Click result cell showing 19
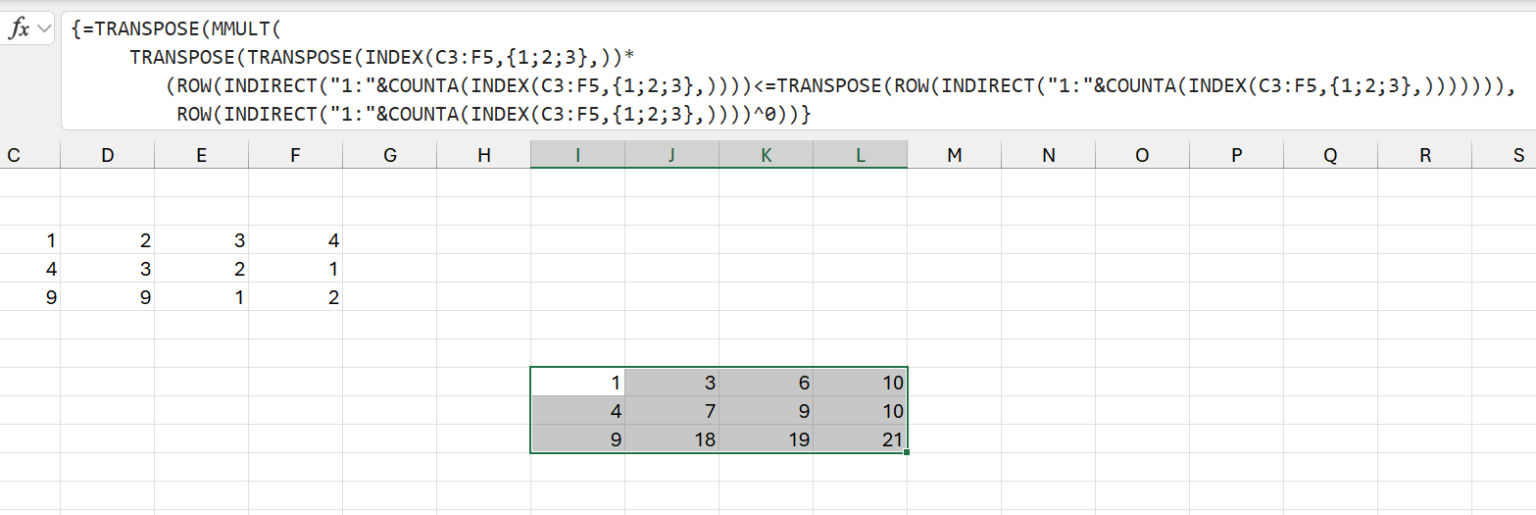This screenshot has height=515, width=1536. tap(765, 439)
